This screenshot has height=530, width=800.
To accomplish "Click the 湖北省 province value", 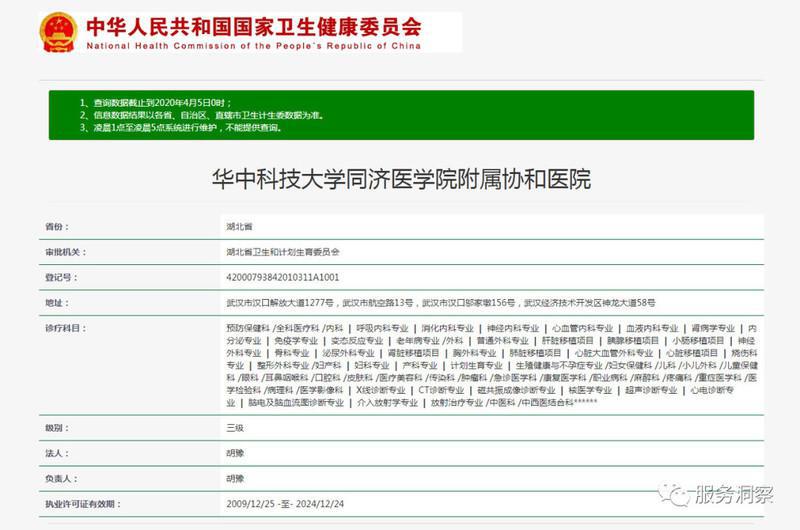I will (x=240, y=228).
